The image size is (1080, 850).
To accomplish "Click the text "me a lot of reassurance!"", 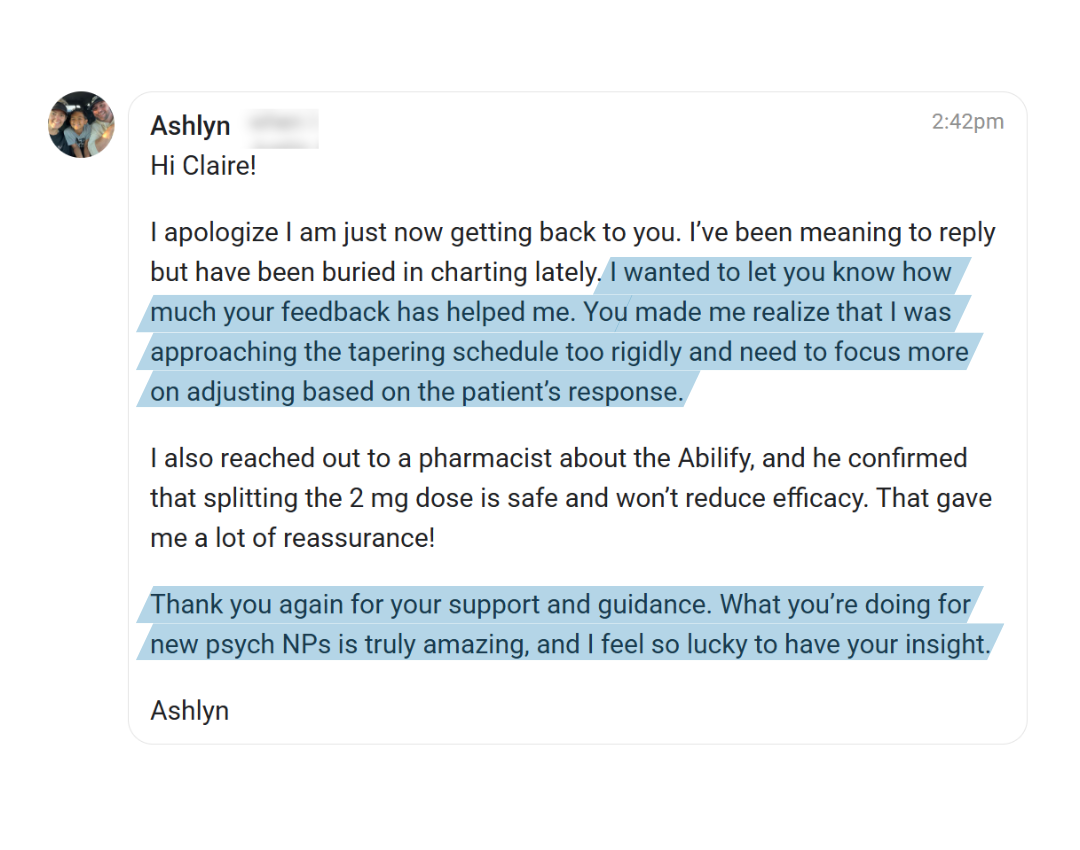I will point(292,538).
